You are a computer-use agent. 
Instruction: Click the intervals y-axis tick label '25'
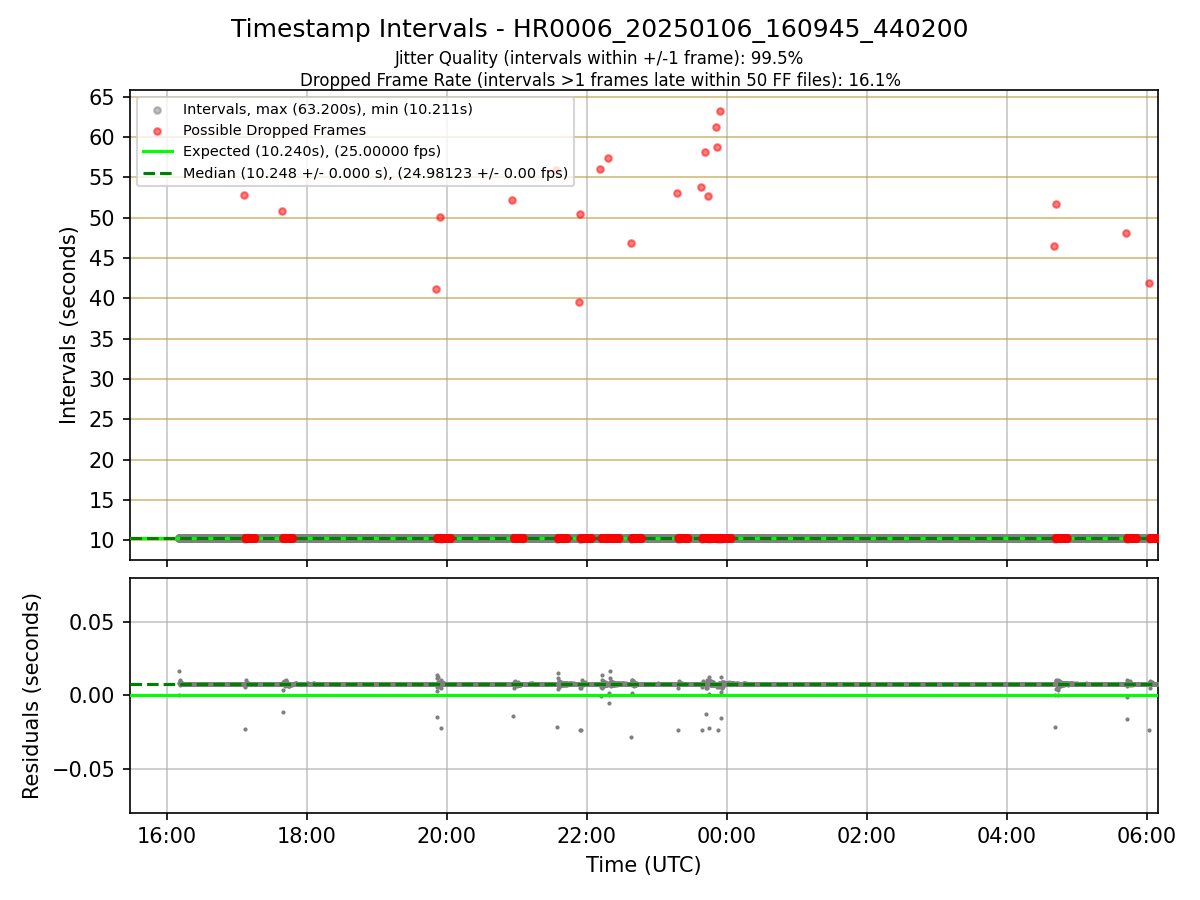pos(103,420)
